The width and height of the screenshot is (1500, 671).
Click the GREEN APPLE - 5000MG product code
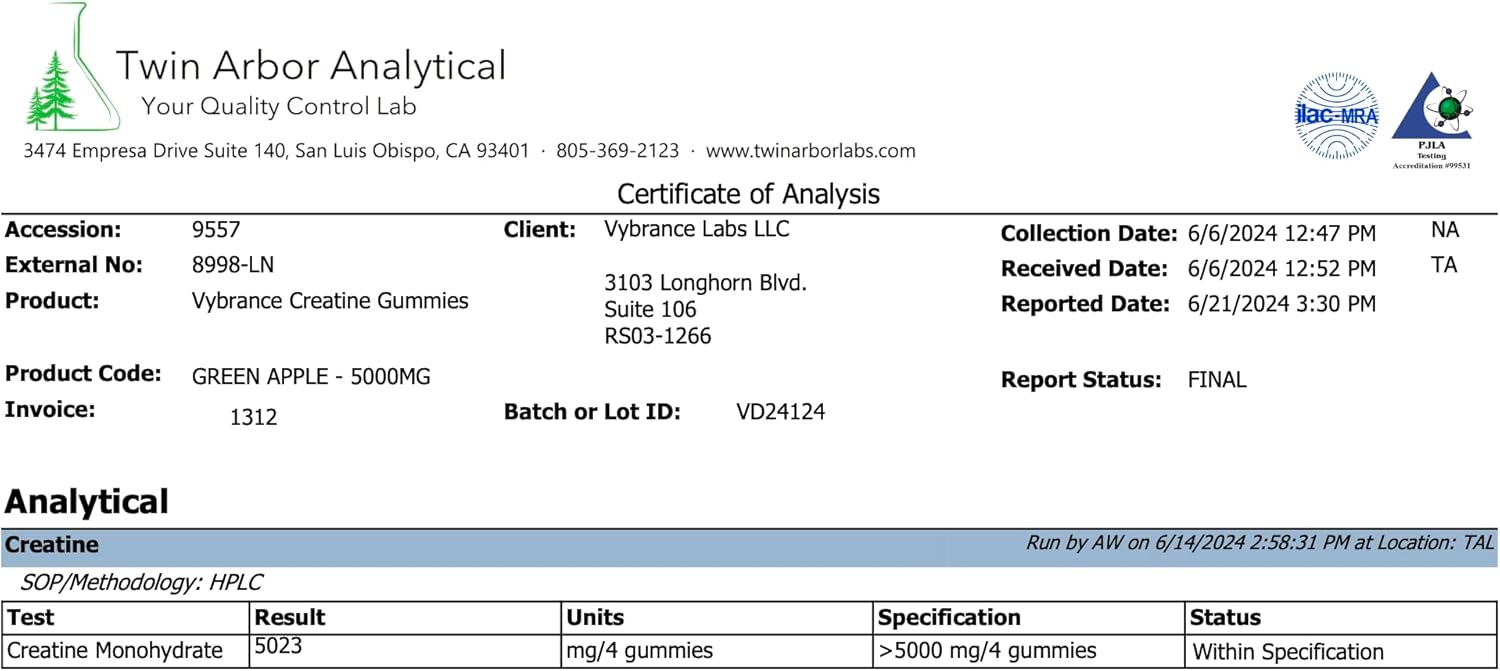click(311, 377)
